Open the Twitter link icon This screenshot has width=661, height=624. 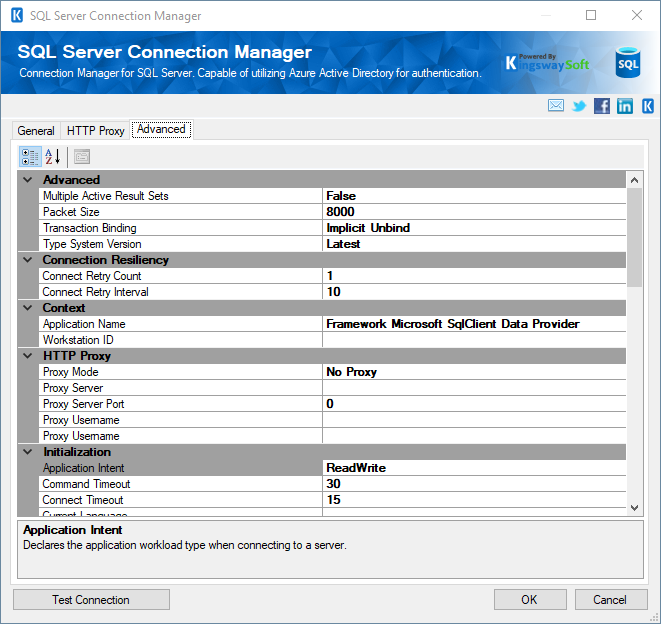(579, 106)
